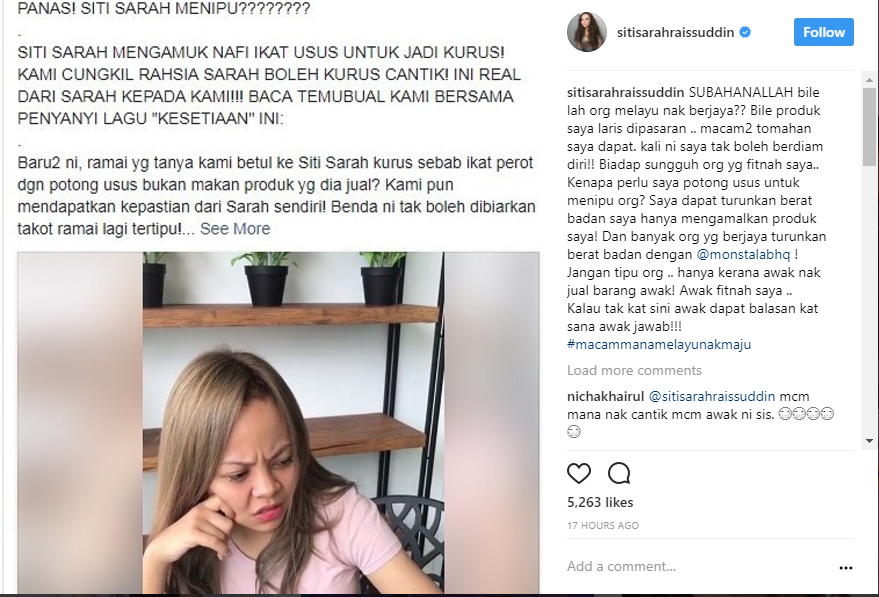Click @sitisarahraissuddin mention in comment
Image resolution: width=879 pixels, height=597 pixels.
[712, 396]
